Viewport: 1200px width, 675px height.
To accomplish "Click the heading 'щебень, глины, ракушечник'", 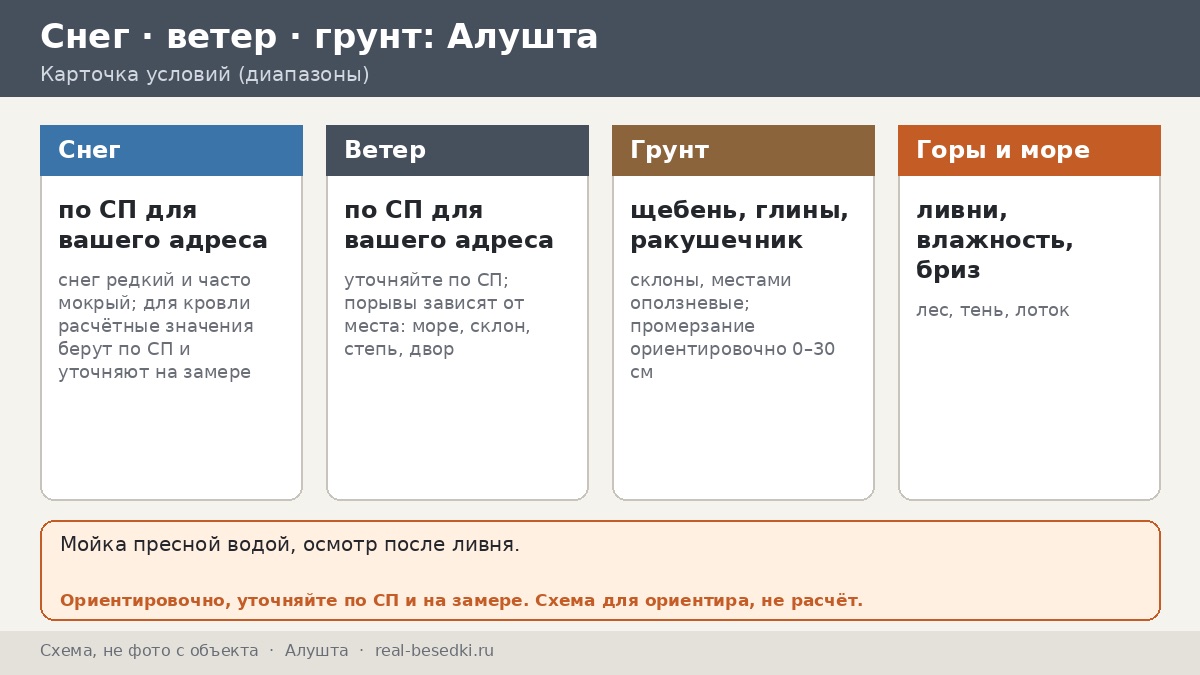I will (739, 225).
